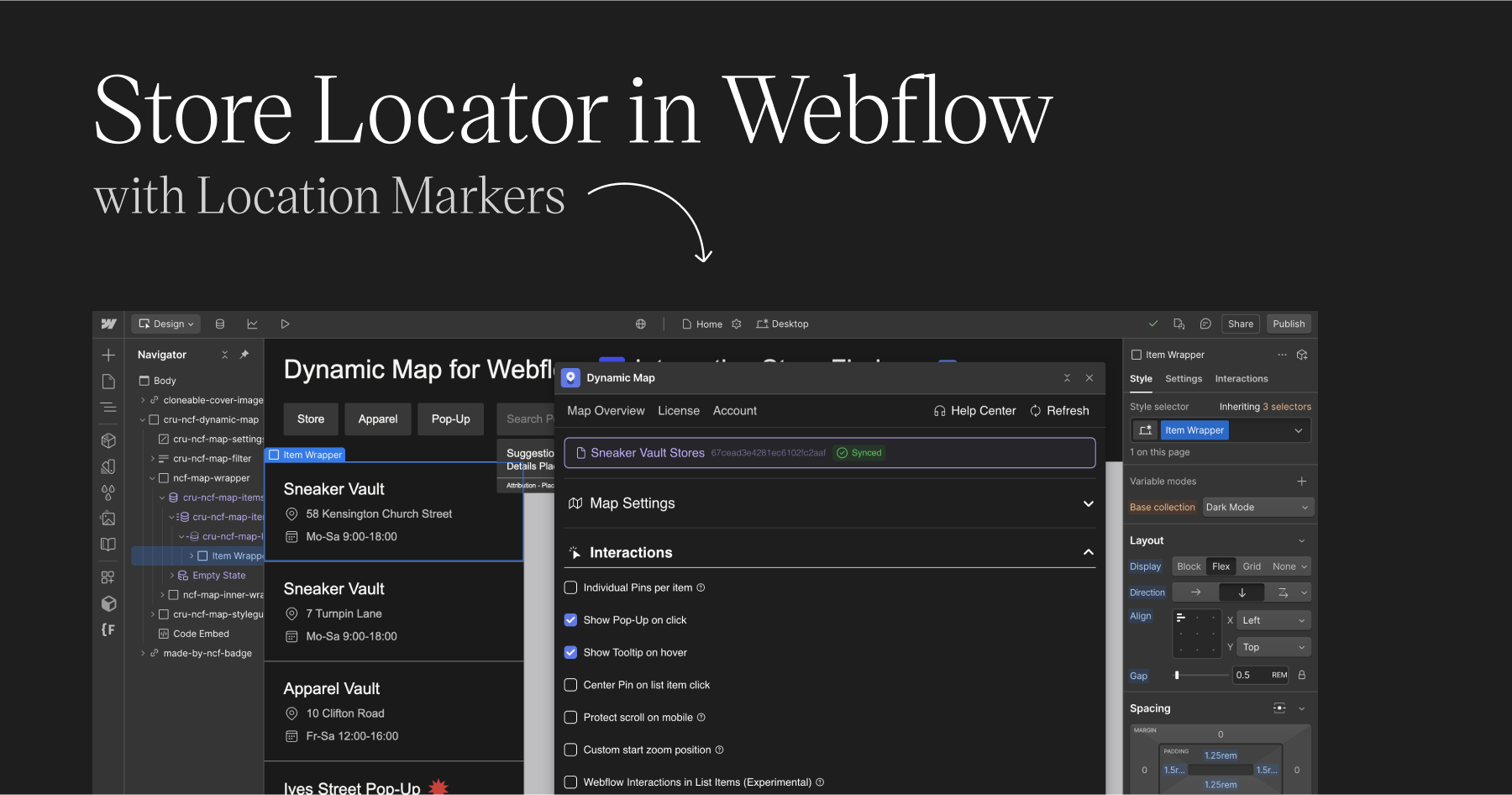Click the Store filter button

click(311, 419)
